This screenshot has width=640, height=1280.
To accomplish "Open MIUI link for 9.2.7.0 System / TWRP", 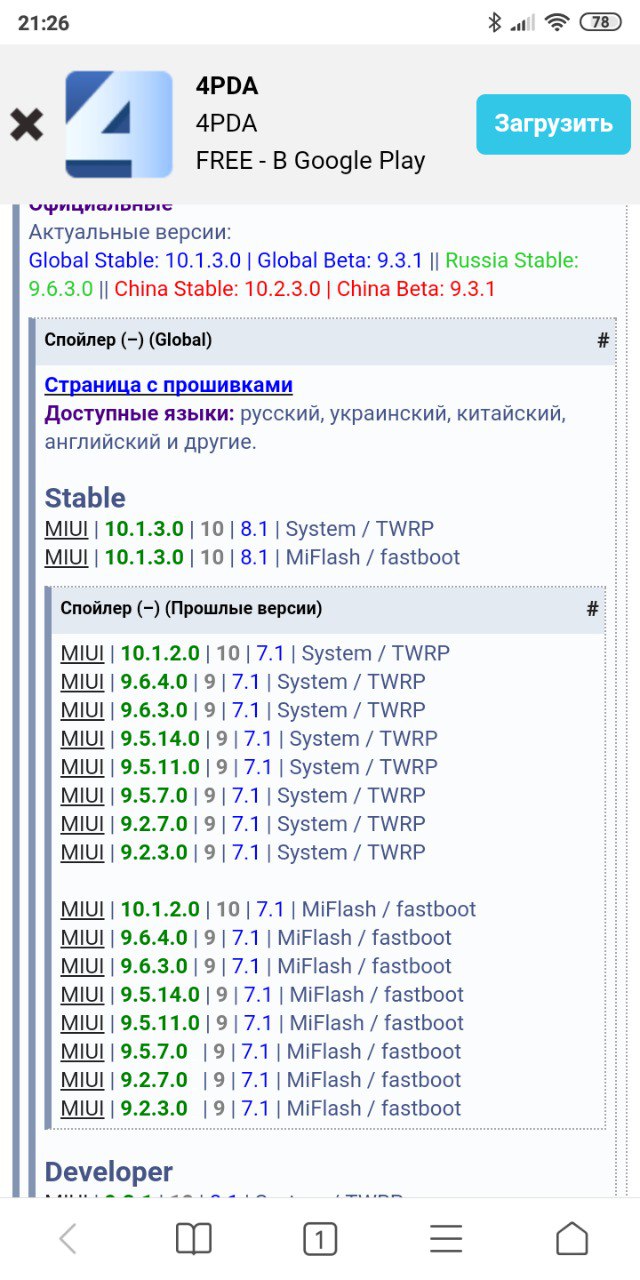I will pyautogui.click(x=82, y=824).
